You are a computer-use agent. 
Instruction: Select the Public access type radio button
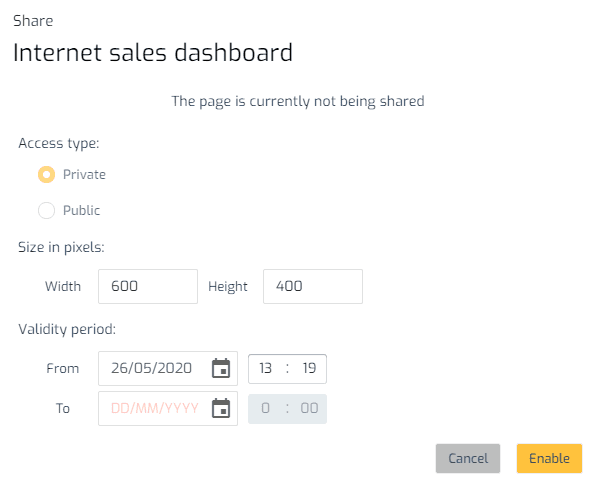47,210
